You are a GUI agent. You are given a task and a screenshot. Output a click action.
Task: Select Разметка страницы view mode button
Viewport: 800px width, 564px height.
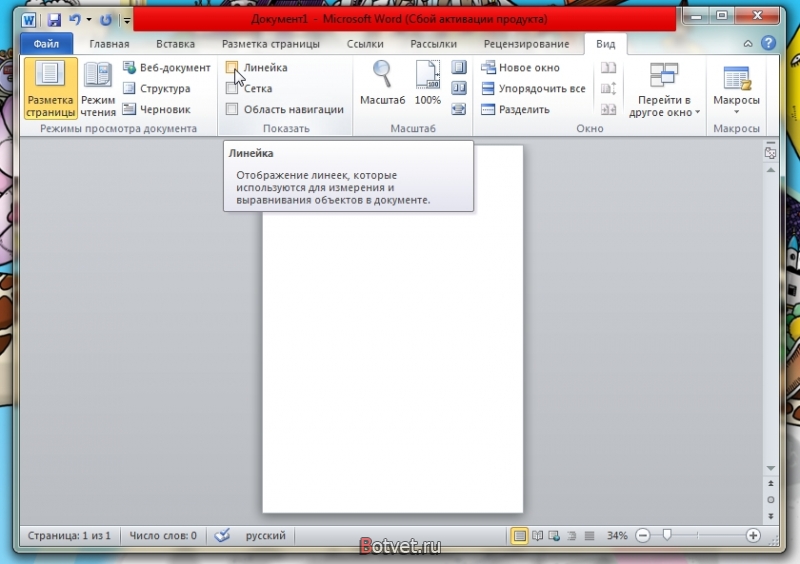(50, 89)
